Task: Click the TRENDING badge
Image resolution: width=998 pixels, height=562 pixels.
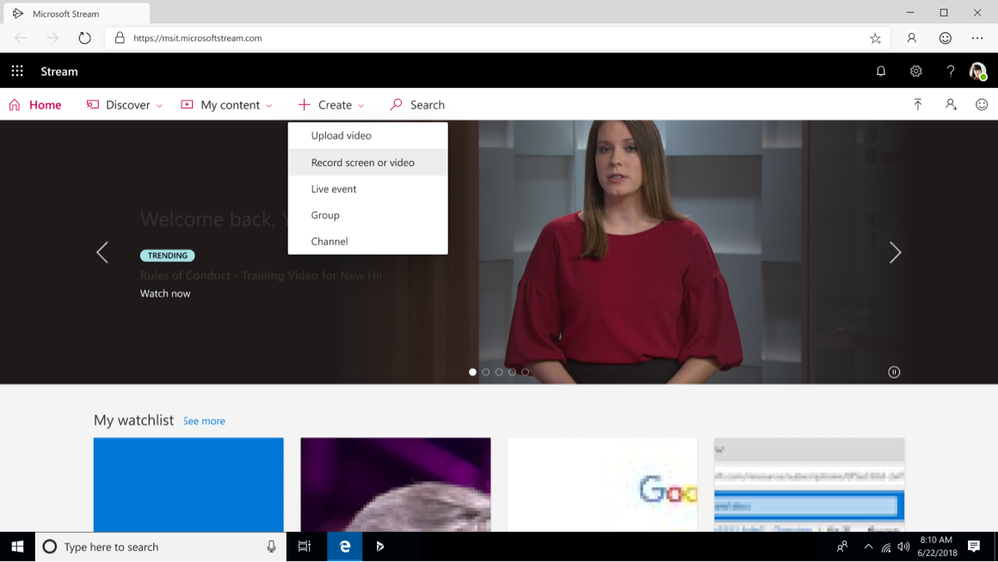Action: [167, 256]
